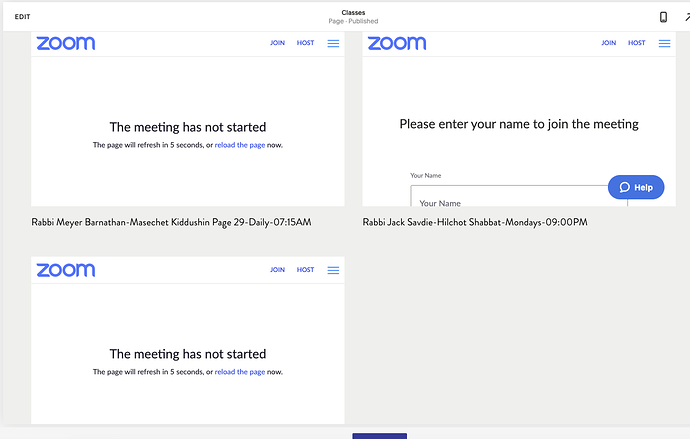This screenshot has width=690, height=439.
Task: Select caption 'Rabbi Jack Savdie-Hilchot Shabbat-Mondays-09:00PM'
Action: 475,222
